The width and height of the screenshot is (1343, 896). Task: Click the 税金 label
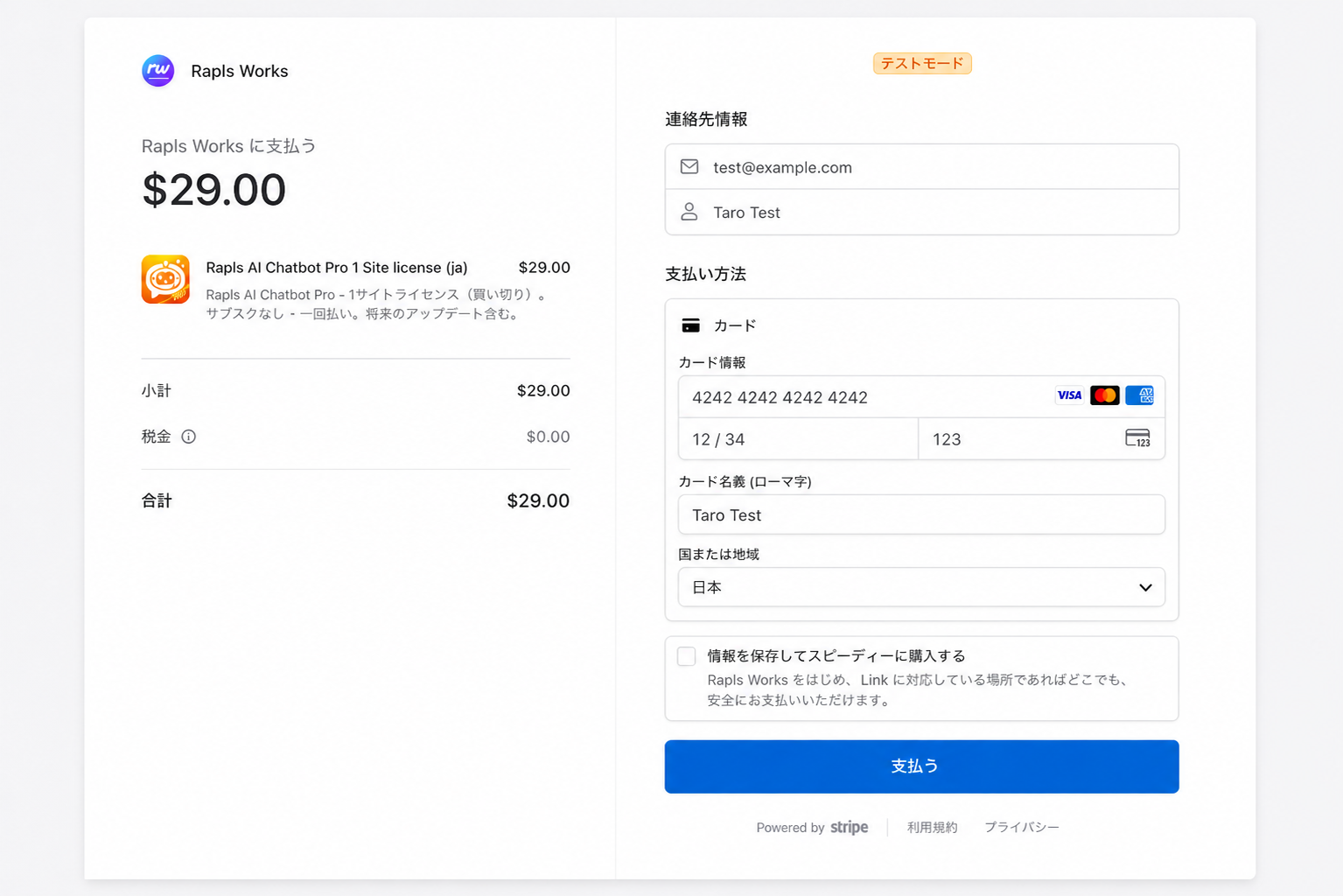157,437
